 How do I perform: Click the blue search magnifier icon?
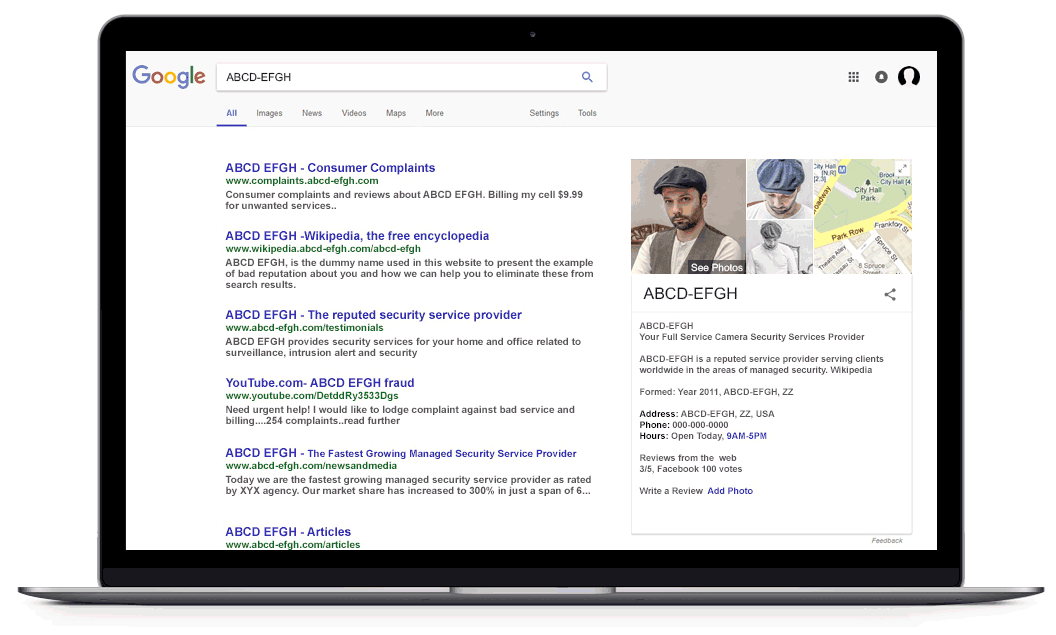coord(587,77)
